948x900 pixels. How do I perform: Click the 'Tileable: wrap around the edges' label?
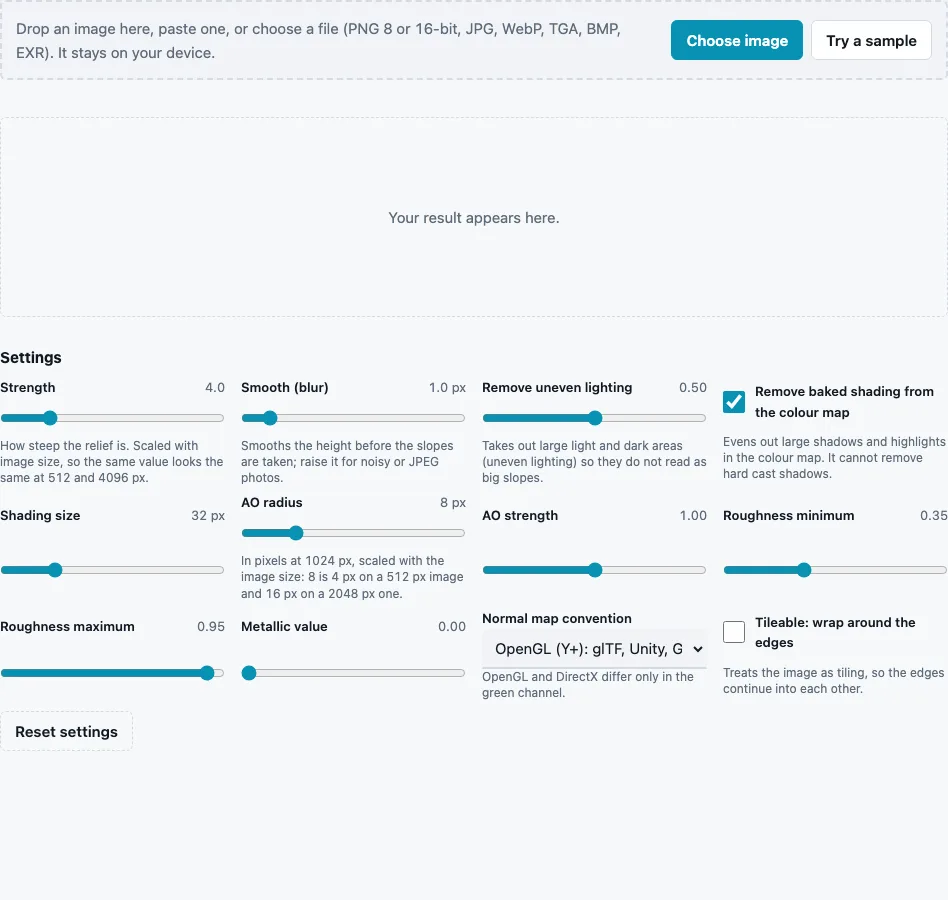[x=835, y=632]
